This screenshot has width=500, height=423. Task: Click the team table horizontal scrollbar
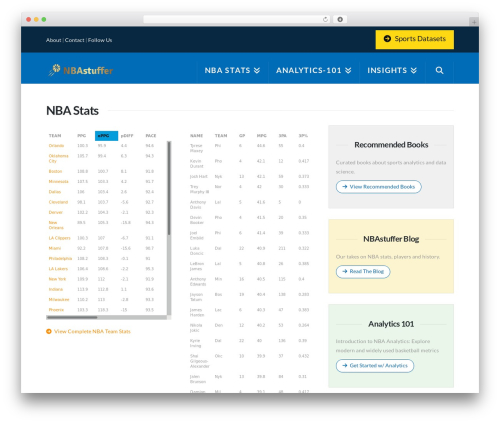72,317
